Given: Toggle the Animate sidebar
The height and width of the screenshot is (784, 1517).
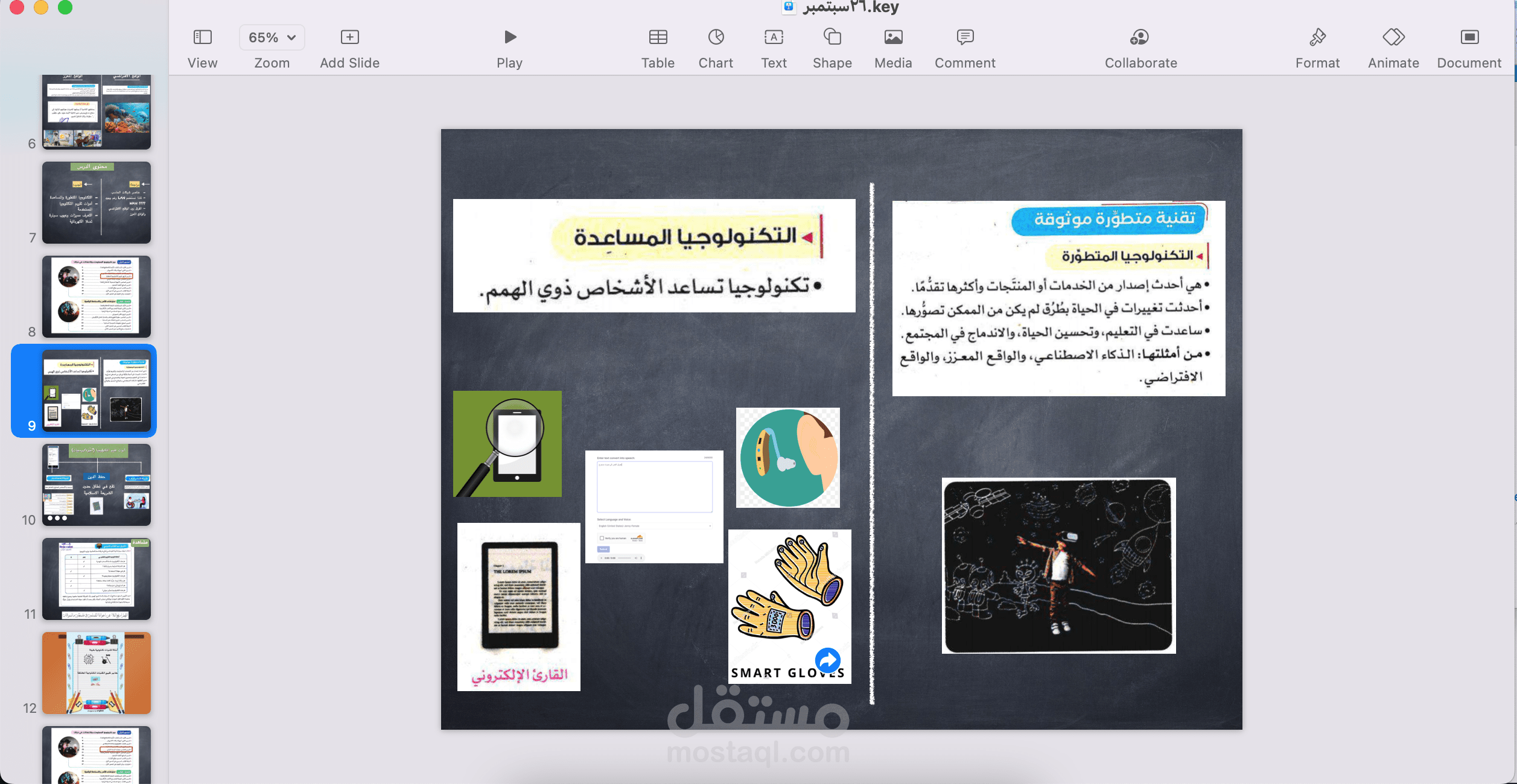Looking at the screenshot, I should (1393, 37).
